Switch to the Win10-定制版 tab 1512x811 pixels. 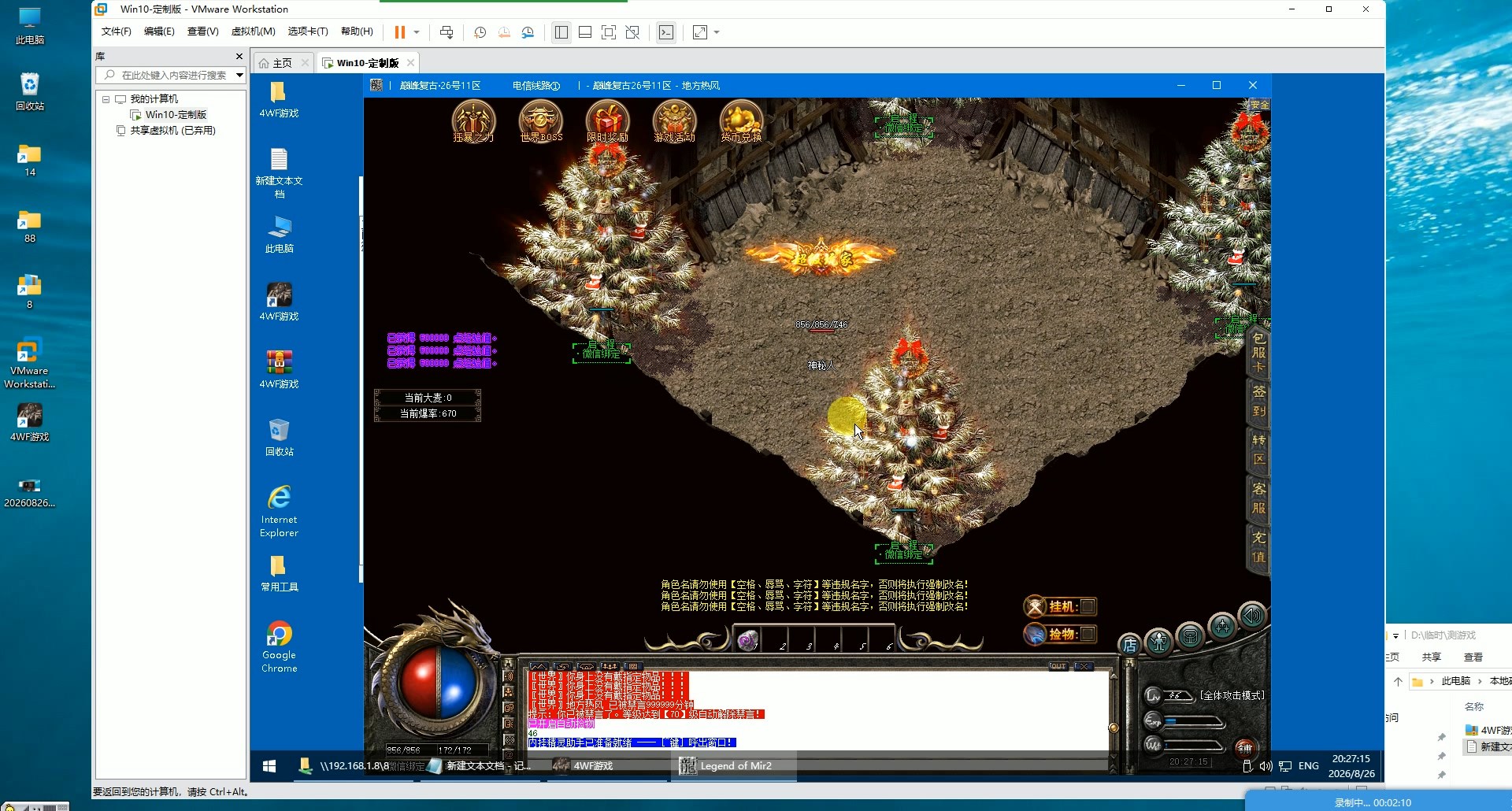(367, 63)
